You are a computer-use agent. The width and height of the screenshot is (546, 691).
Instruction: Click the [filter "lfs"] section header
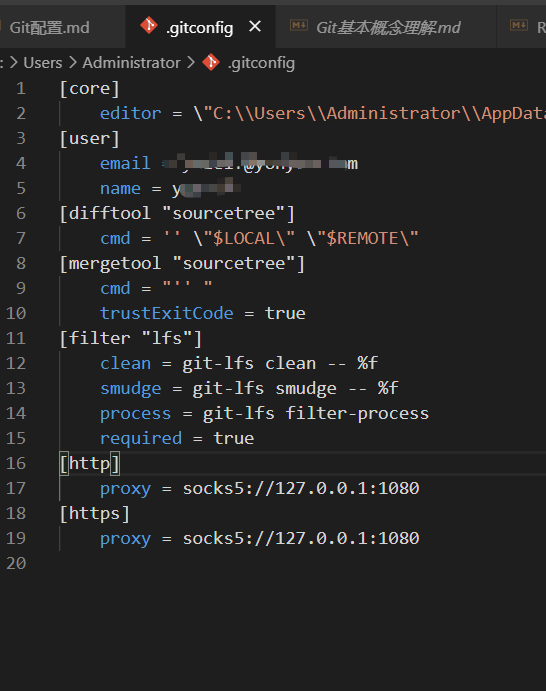pos(130,338)
